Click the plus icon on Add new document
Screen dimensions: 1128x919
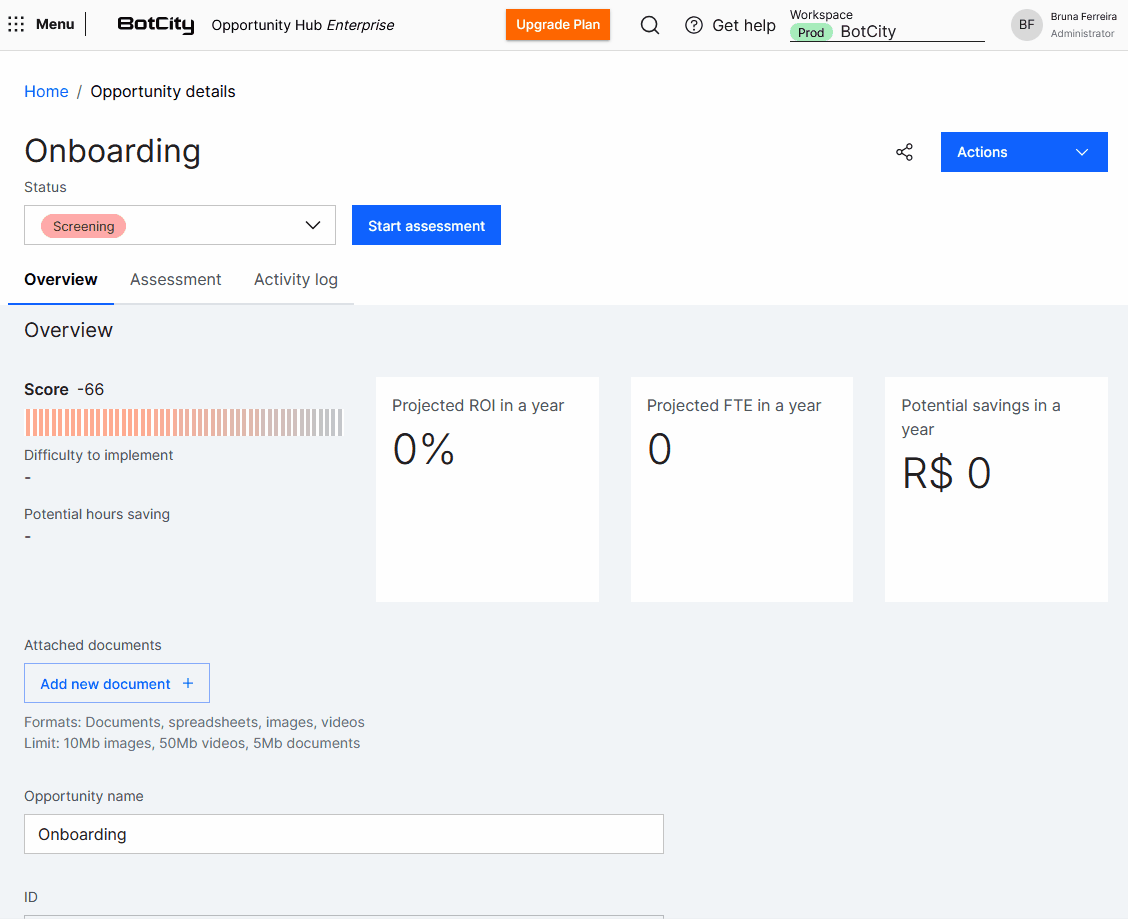pyautogui.click(x=188, y=684)
